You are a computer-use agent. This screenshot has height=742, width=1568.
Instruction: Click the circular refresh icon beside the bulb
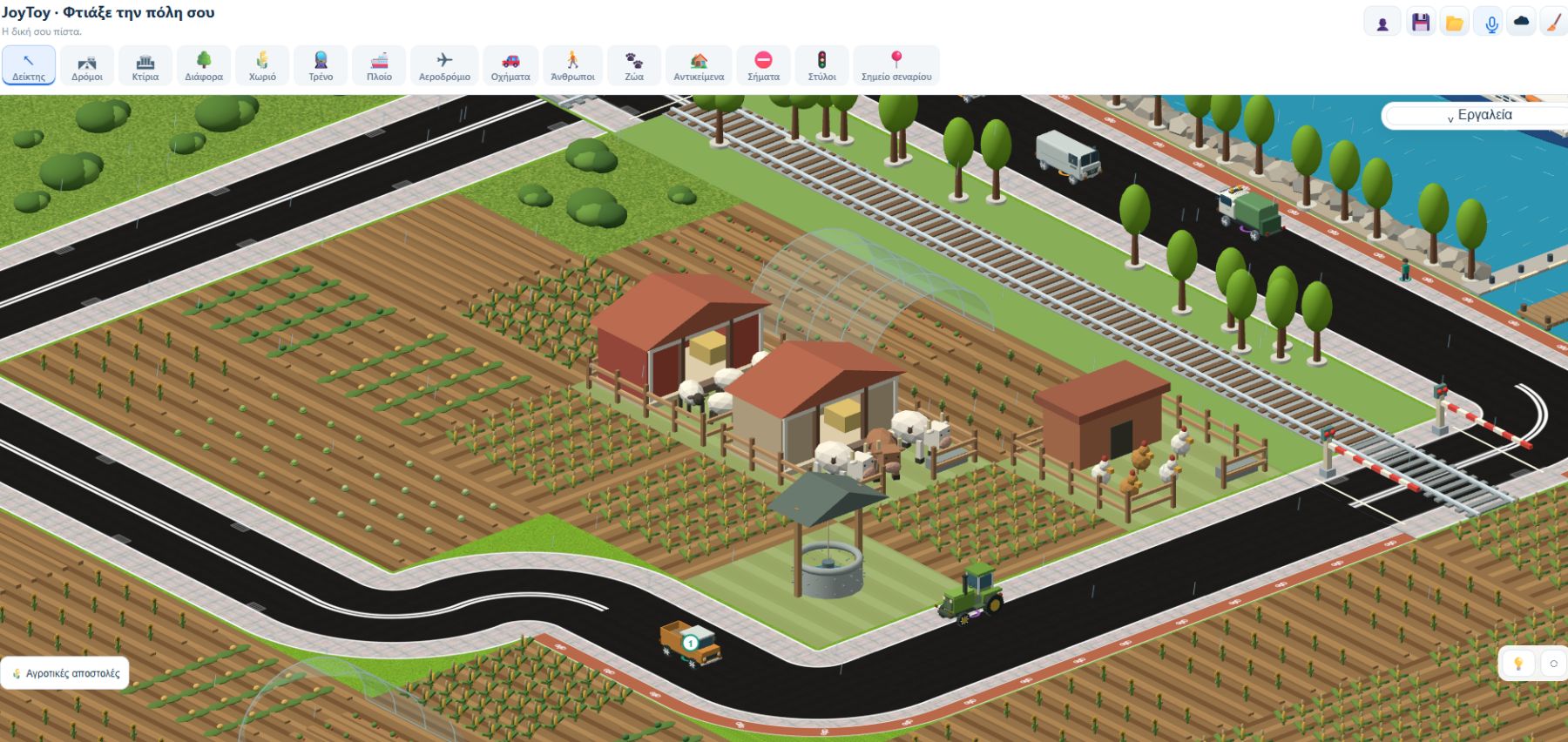click(x=1553, y=664)
